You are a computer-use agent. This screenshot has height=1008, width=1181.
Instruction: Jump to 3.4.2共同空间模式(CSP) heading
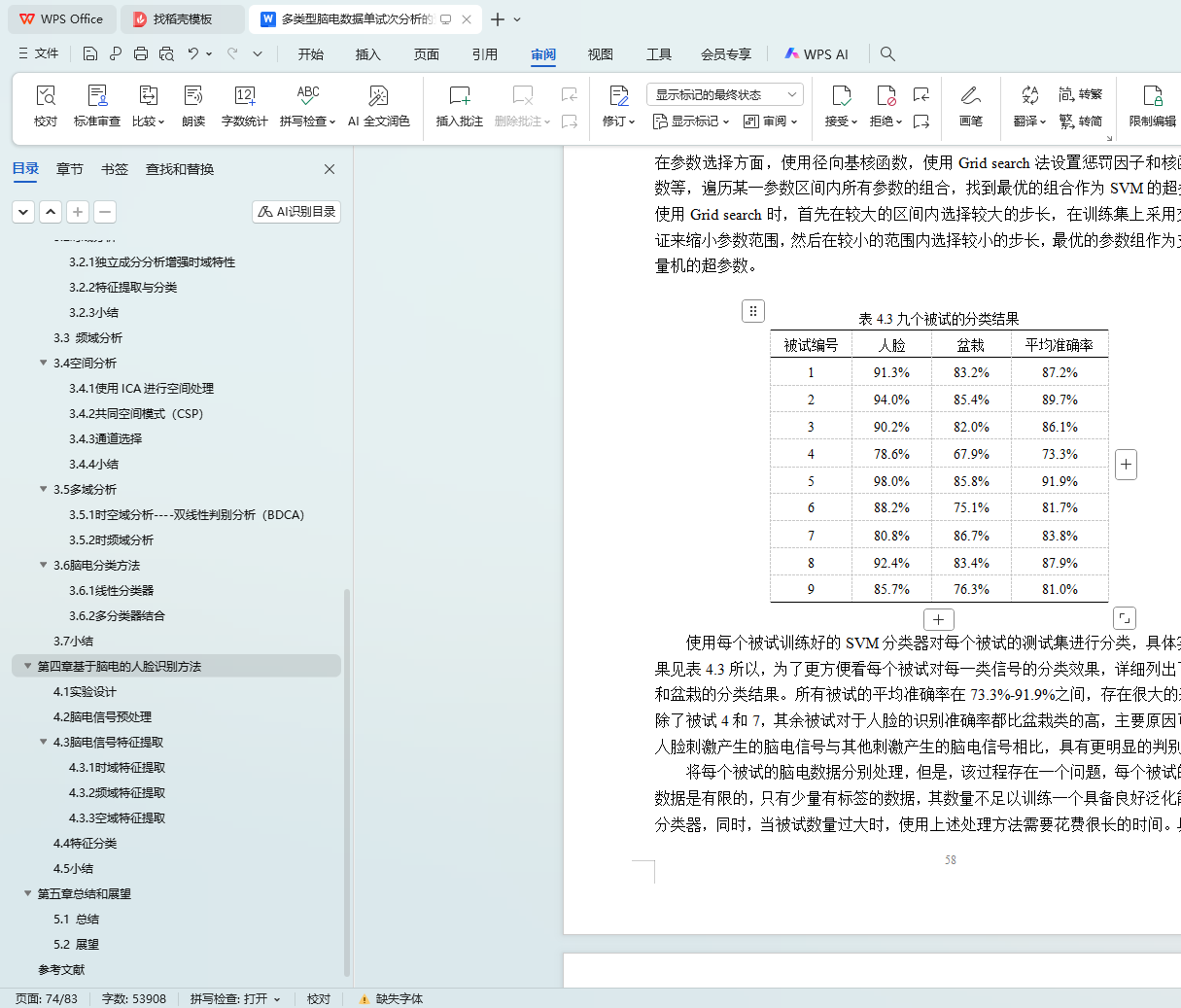(x=136, y=413)
